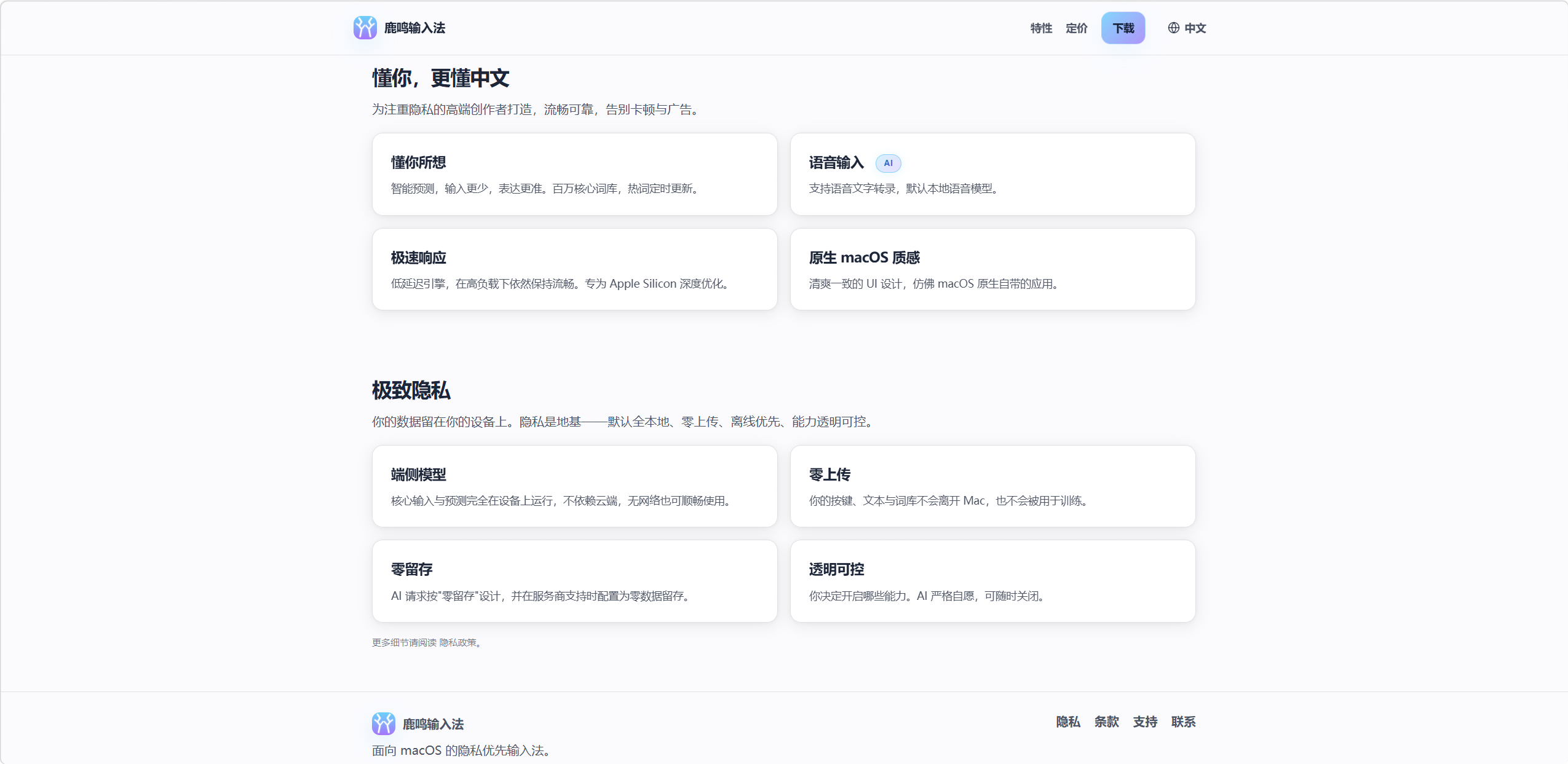1568x764 pixels.
Task: Click the 支持语音文字转录 description text
Action: [905, 188]
